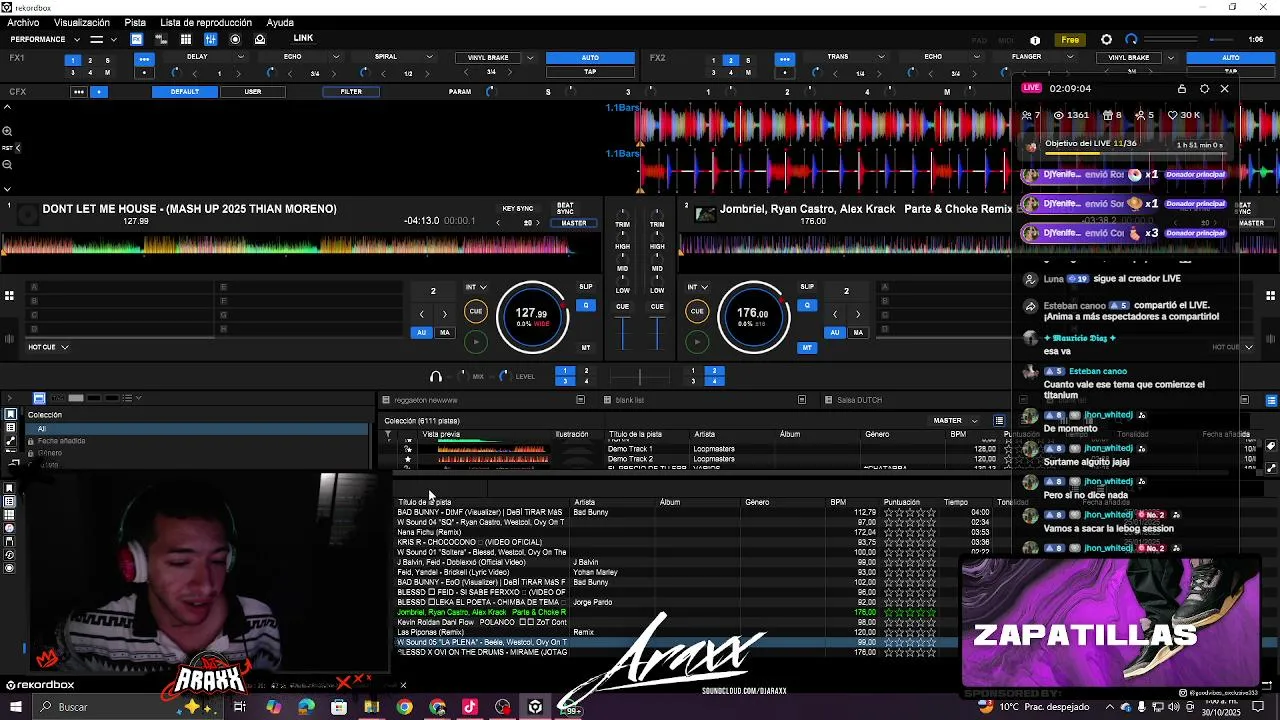Toggle deck 2 Master Tempo MT
The height and width of the screenshot is (720, 1280).
[807, 348]
